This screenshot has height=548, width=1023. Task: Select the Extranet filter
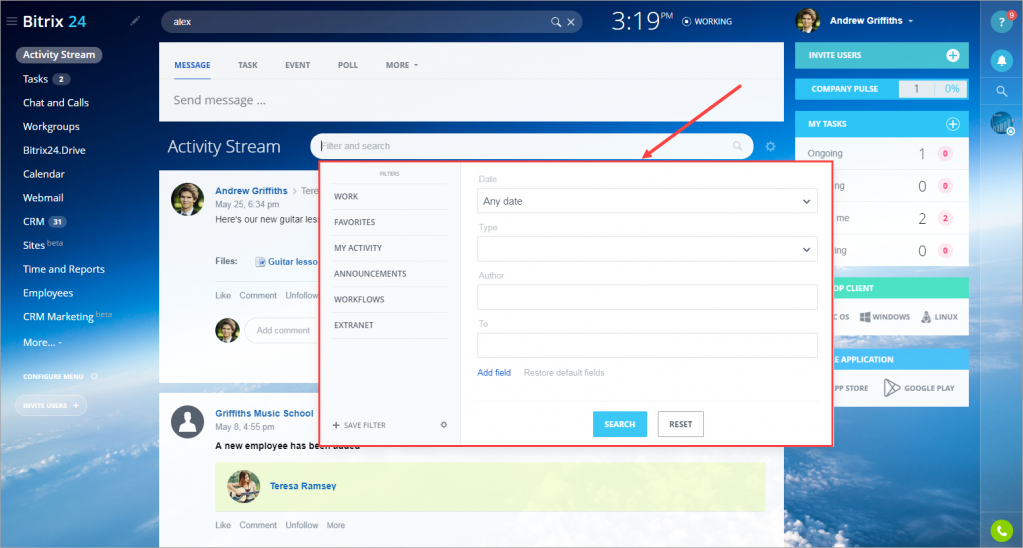coord(389,325)
